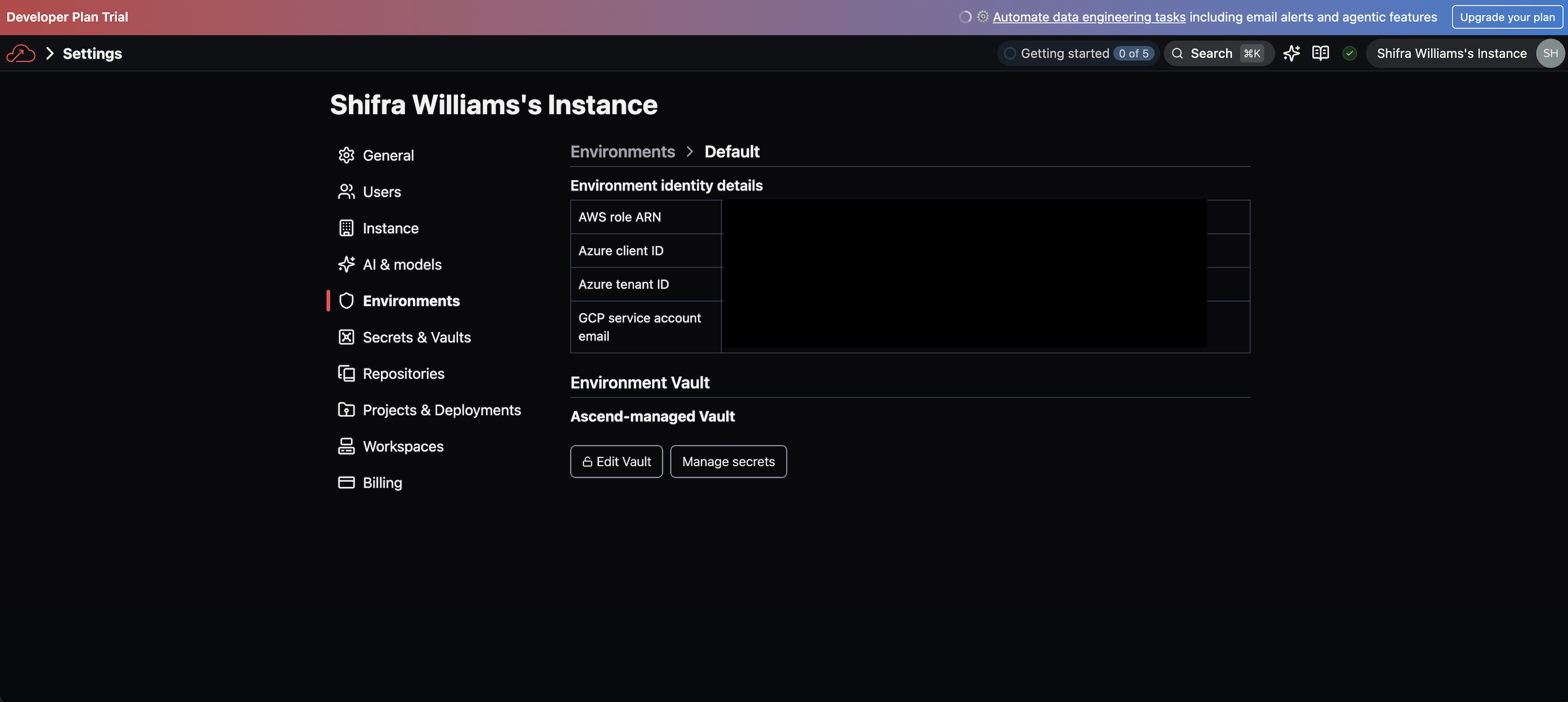This screenshot has width=1568, height=702.
Task: Open the documentation book icon
Action: (1320, 53)
